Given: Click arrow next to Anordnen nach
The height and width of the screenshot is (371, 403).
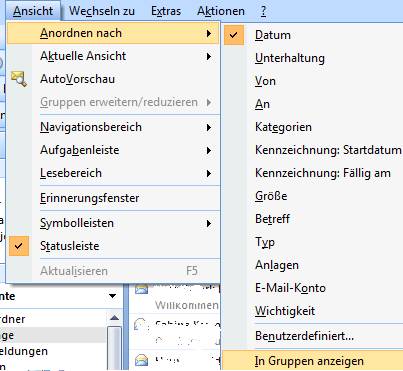Looking at the screenshot, I should click(209, 33).
